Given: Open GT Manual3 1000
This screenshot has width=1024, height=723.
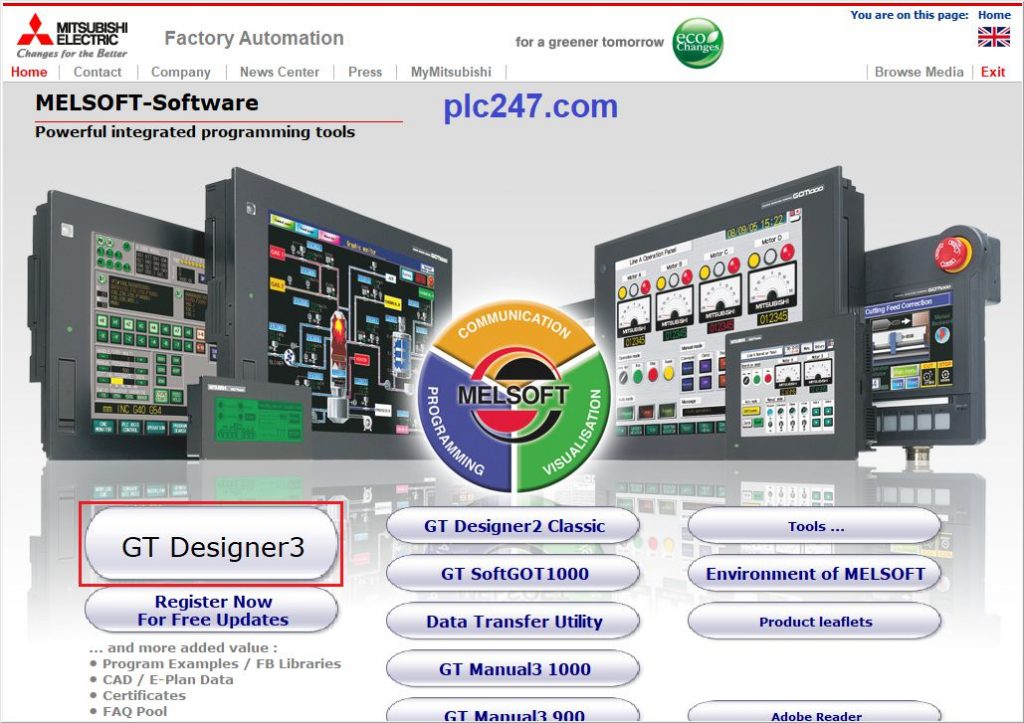Looking at the screenshot, I should pos(513,669).
